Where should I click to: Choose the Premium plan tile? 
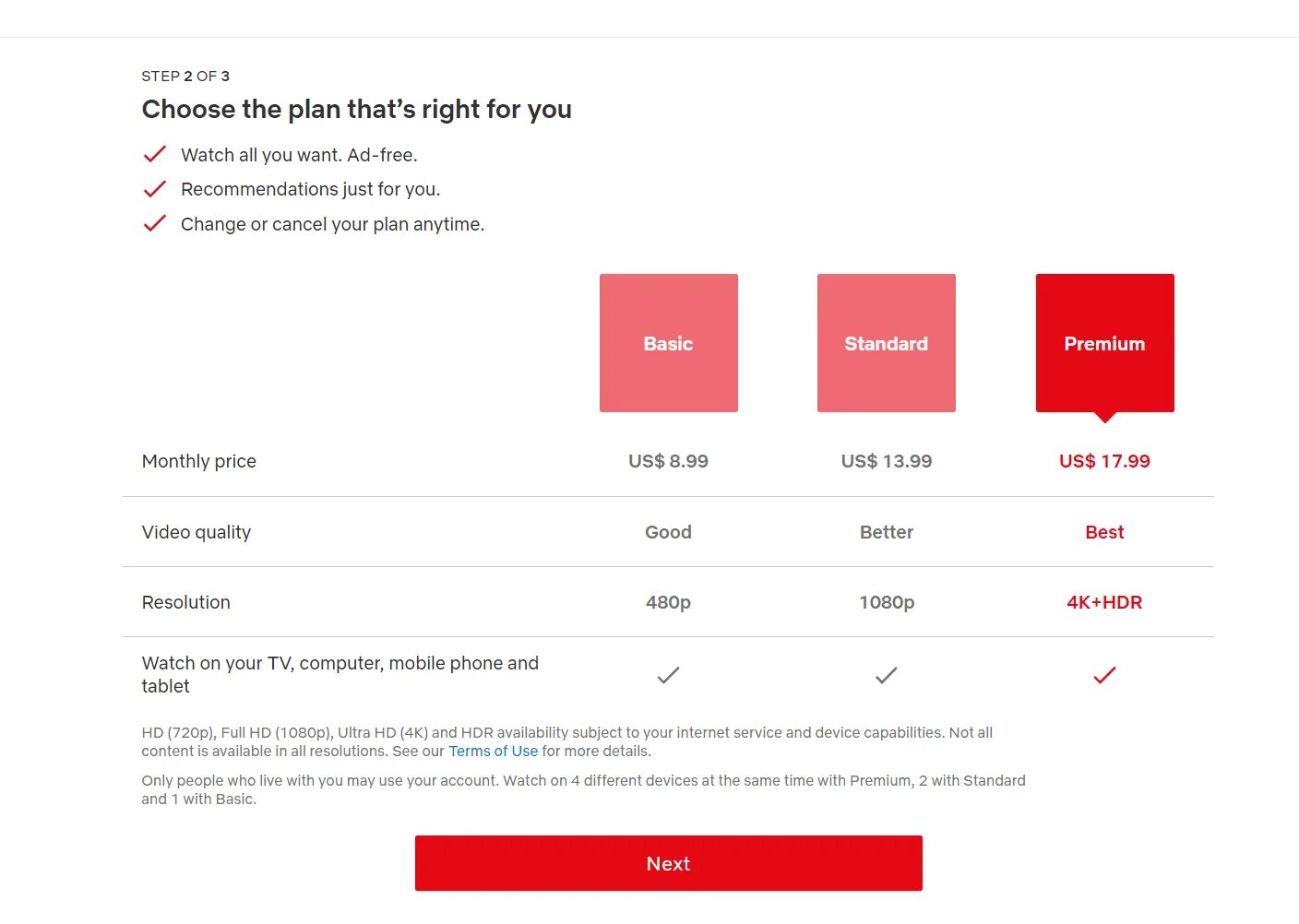coord(1104,343)
